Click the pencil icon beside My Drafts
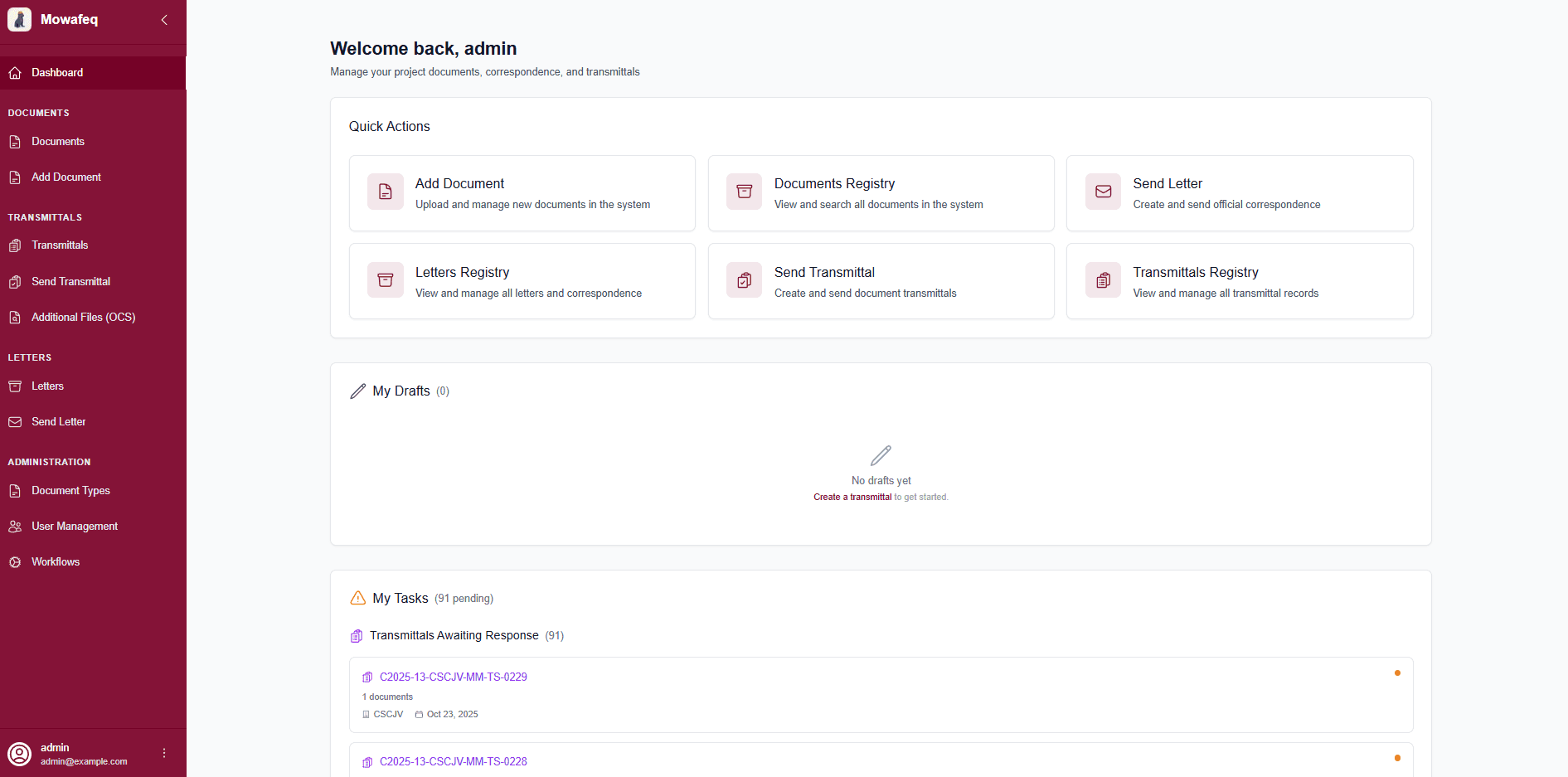 pyautogui.click(x=357, y=391)
